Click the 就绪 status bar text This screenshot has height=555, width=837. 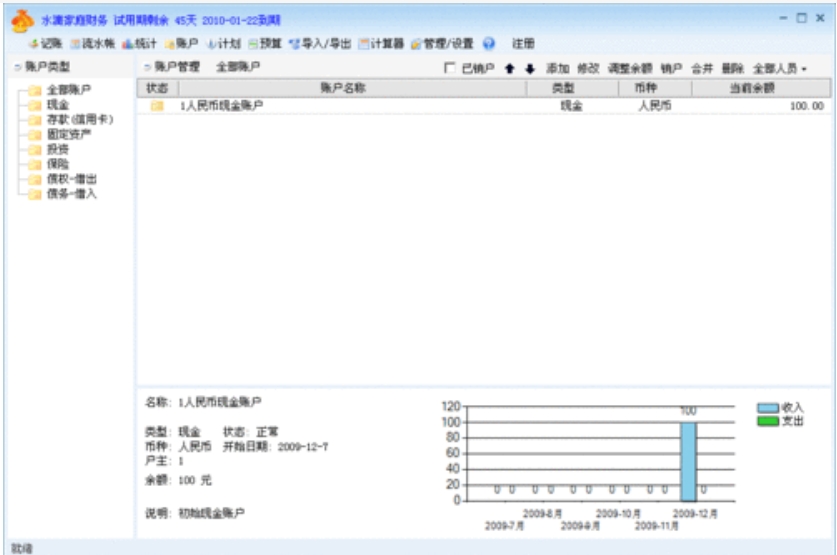click(x=22, y=549)
